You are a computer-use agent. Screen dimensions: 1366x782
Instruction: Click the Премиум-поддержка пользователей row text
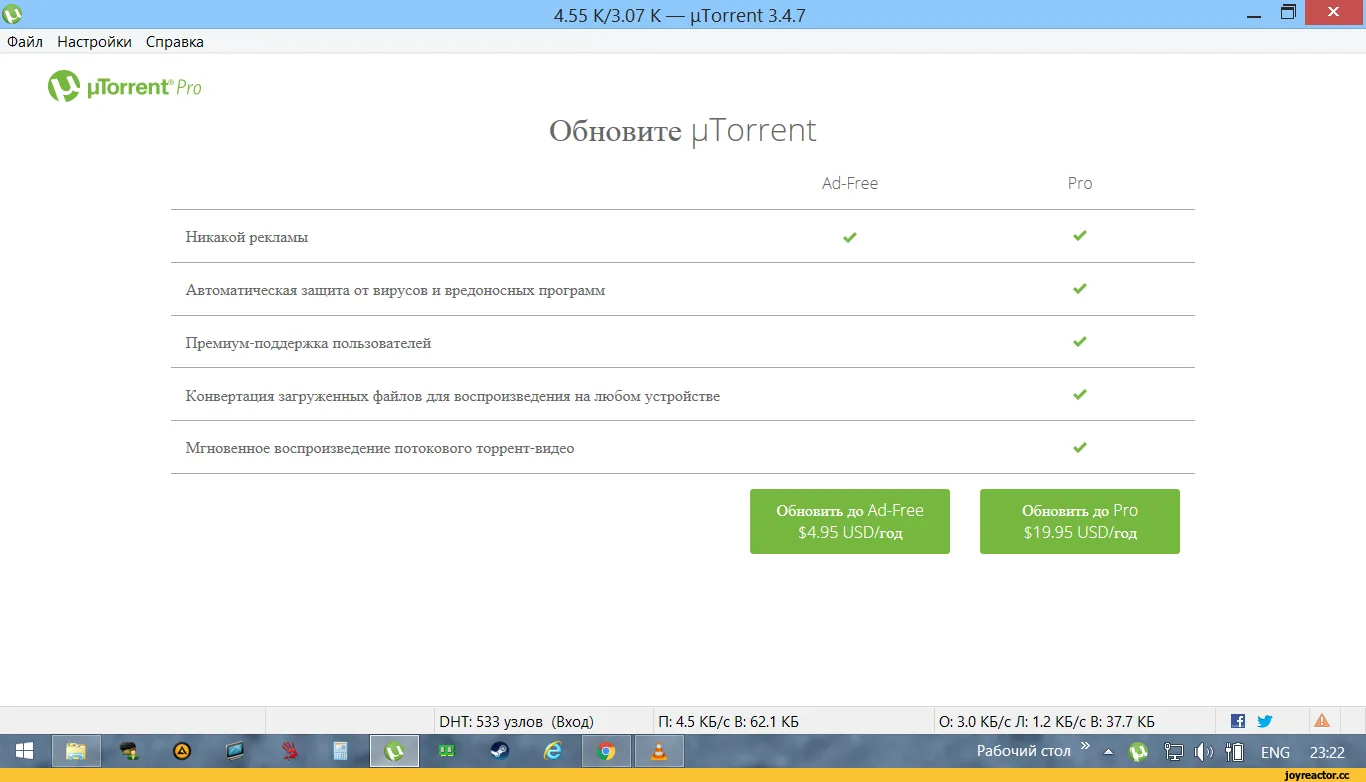click(x=309, y=343)
